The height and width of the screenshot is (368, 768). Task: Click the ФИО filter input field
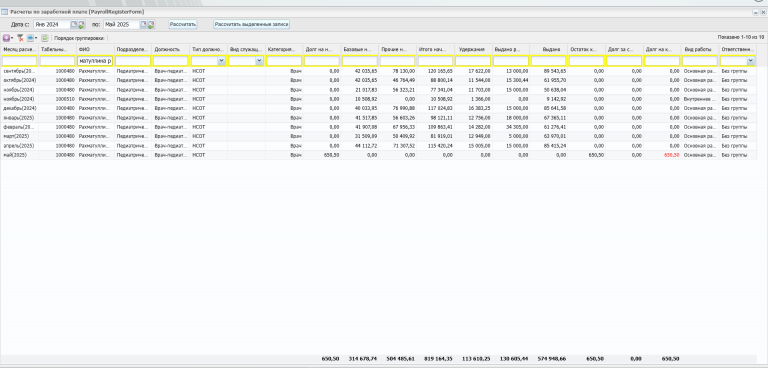click(96, 61)
